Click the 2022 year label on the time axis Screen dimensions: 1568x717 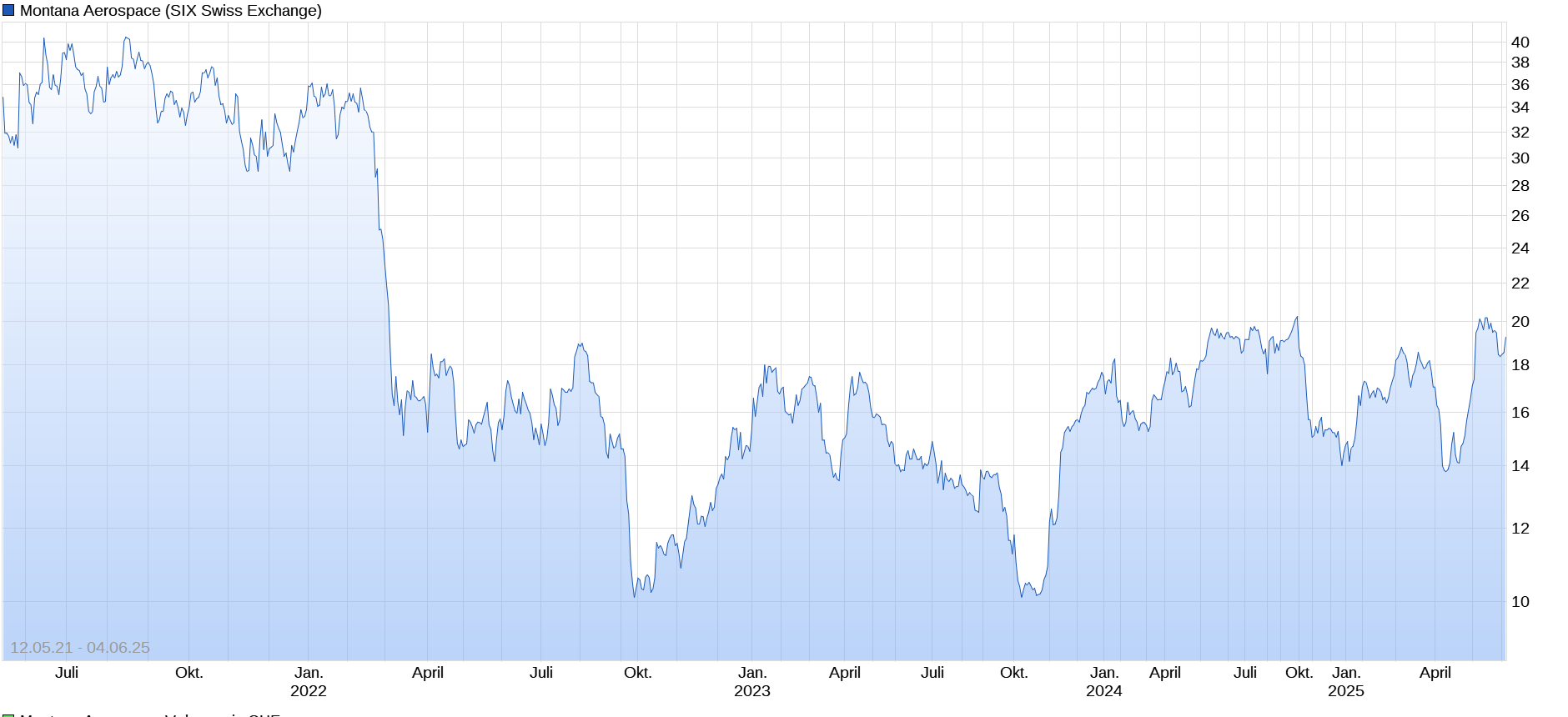(x=309, y=691)
